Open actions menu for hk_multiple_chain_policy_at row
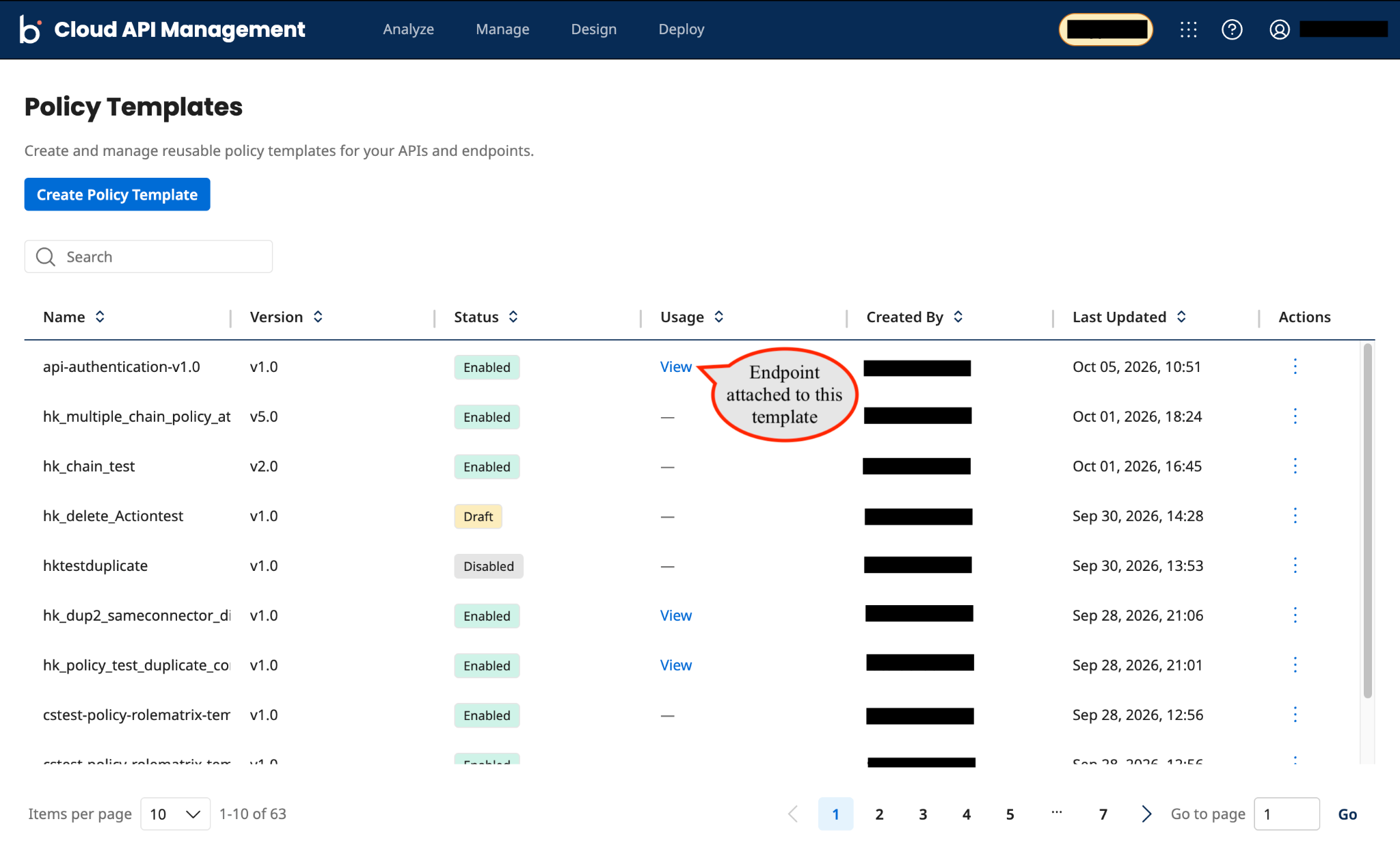Screen dimensions: 1400x841 1295,416
